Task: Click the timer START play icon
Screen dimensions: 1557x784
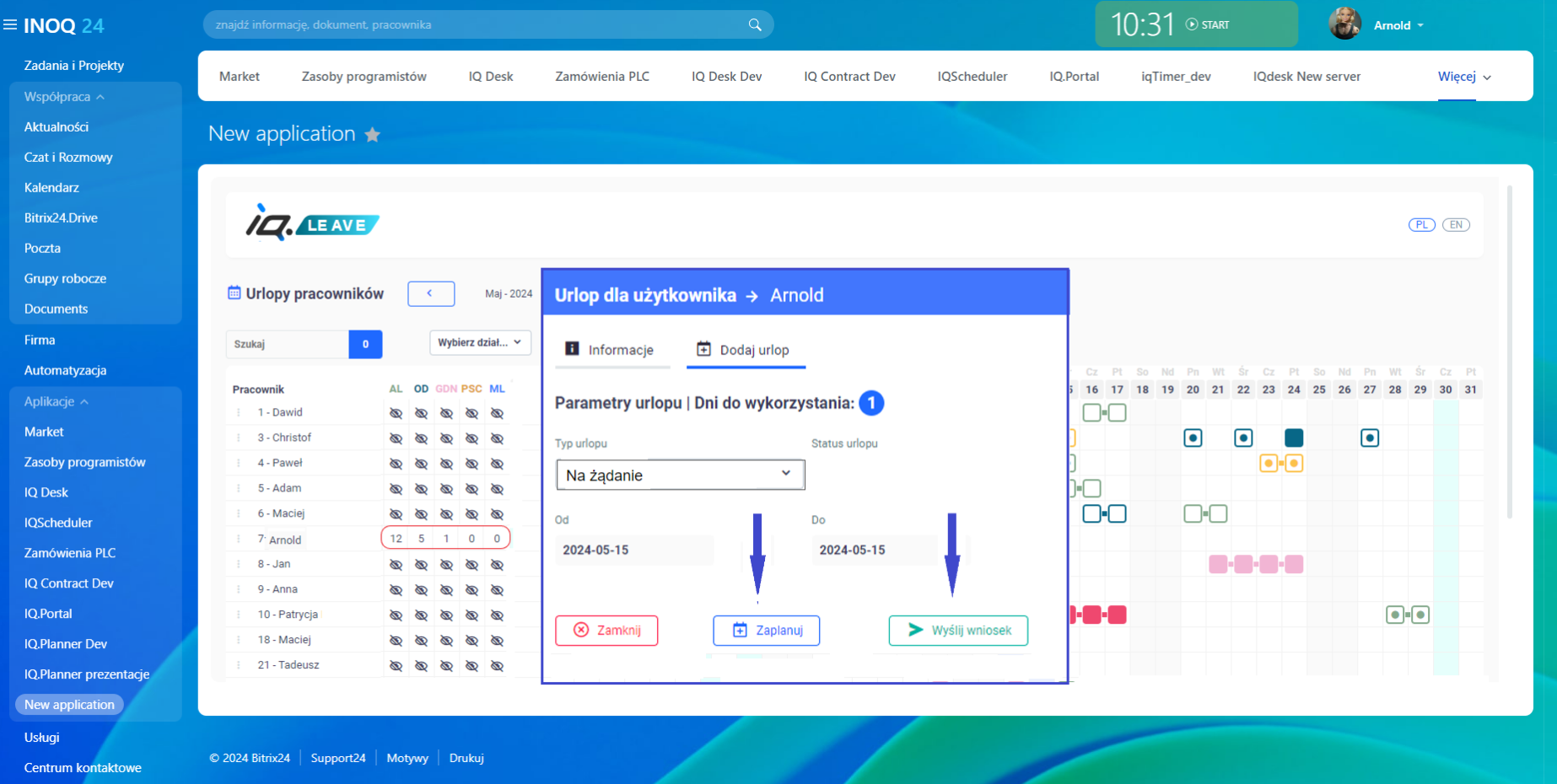Action: tap(1192, 24)
